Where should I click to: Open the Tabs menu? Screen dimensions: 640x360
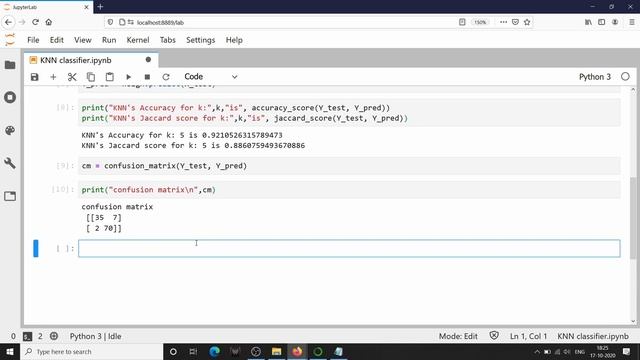[167, 40]
